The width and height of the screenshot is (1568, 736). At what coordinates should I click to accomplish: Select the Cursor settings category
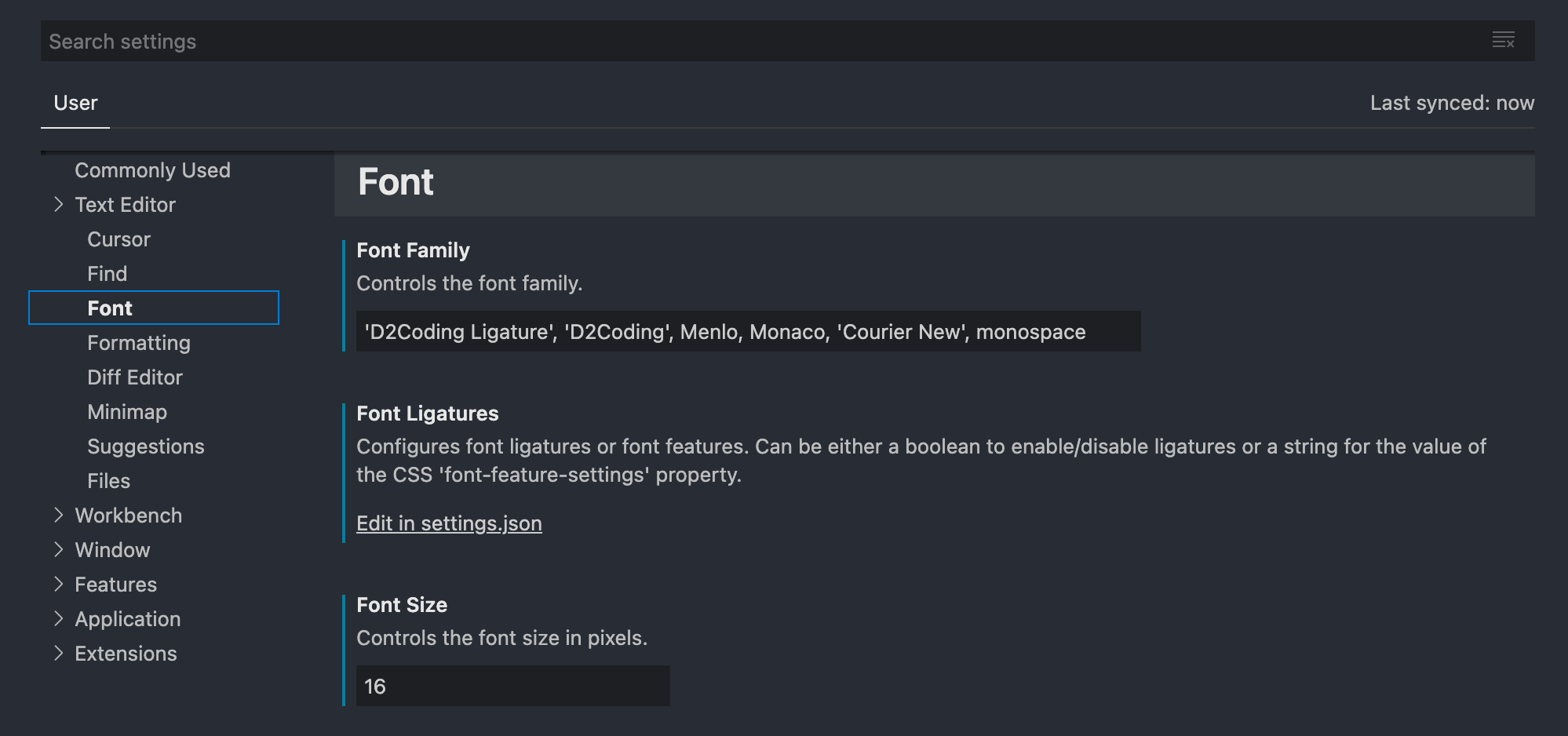(x=119, y=239)
